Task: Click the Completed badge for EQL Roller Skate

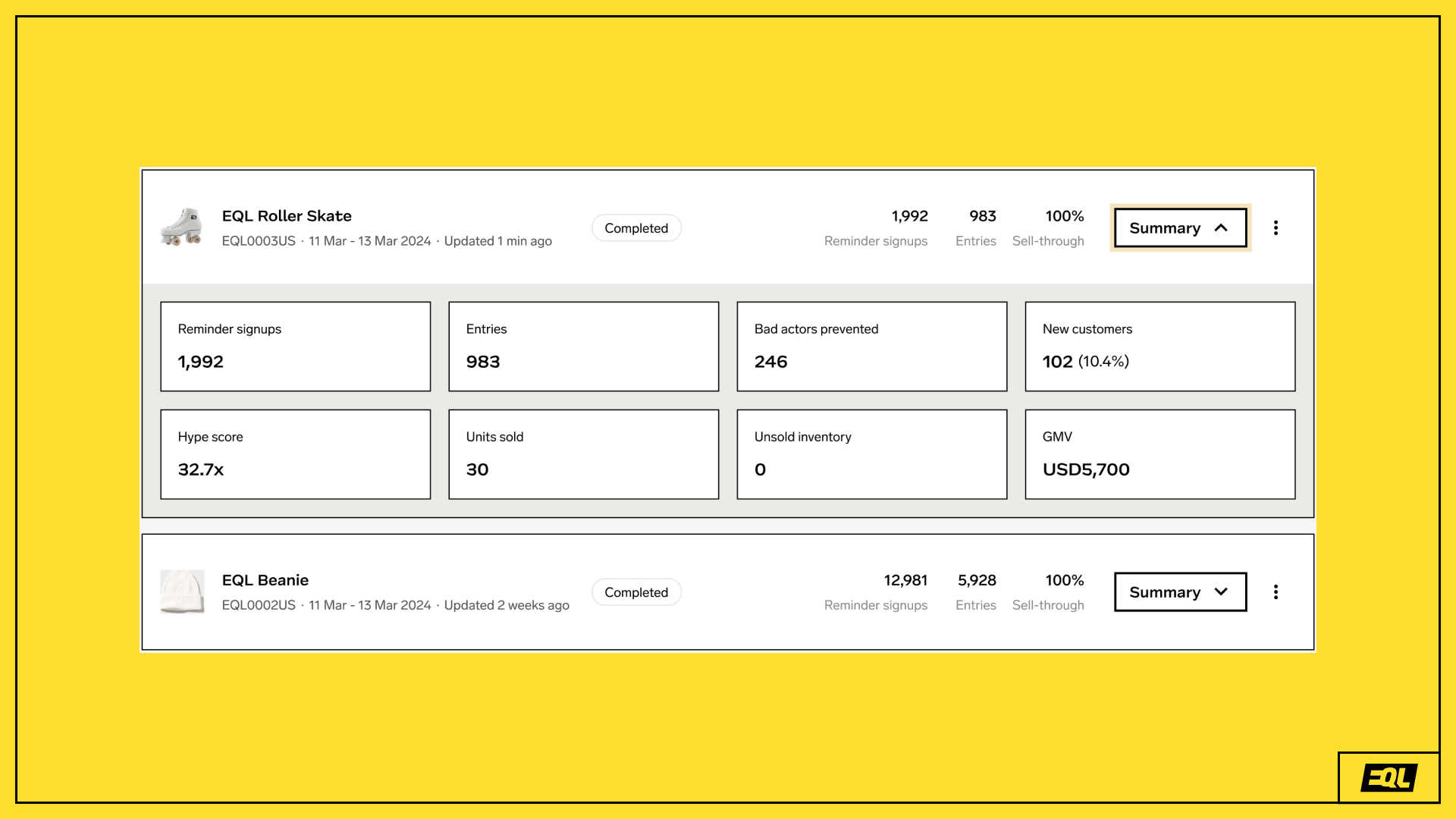Action: [x=636, y=228]
